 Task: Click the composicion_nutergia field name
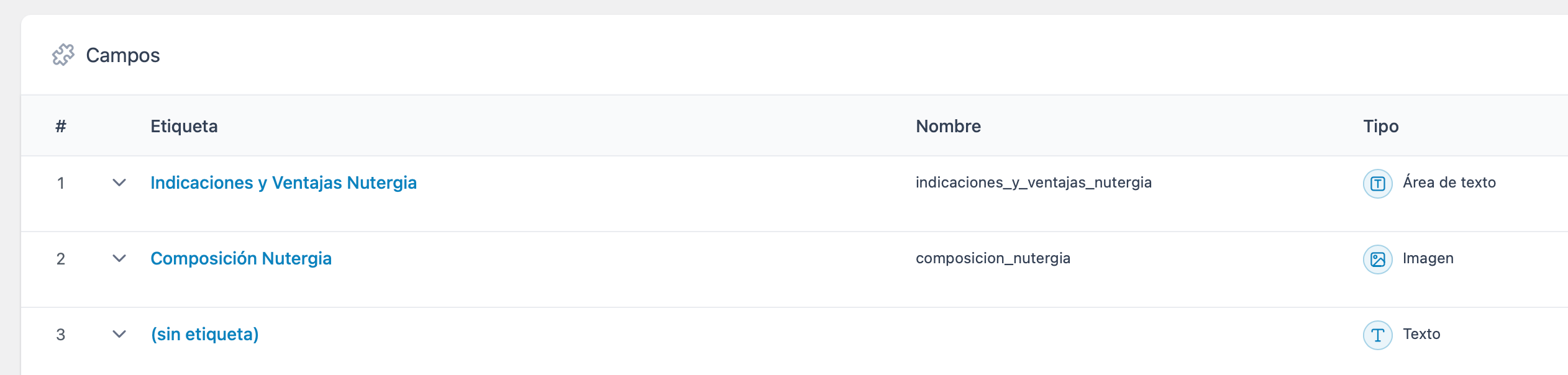pos(993,258)
